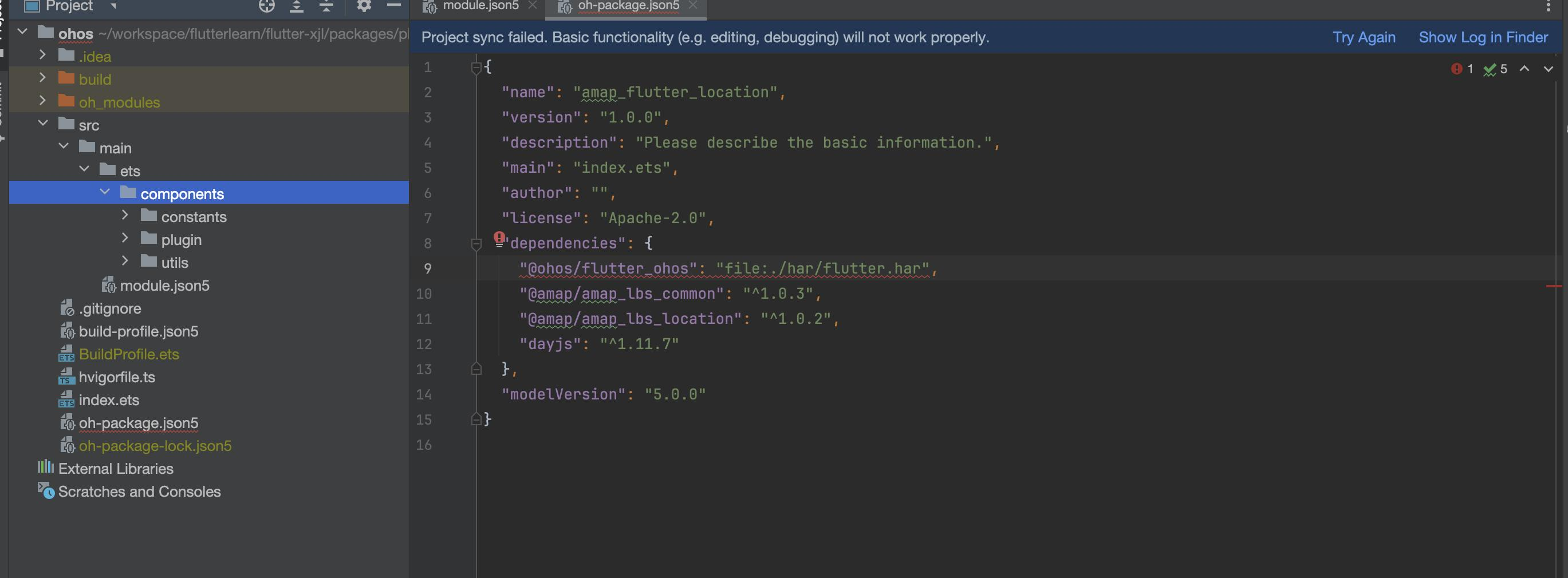1568x578 pixels.
Task: Select oh-package.json5 in project tree
Action: pyautogui.click(x=138, y=423)
